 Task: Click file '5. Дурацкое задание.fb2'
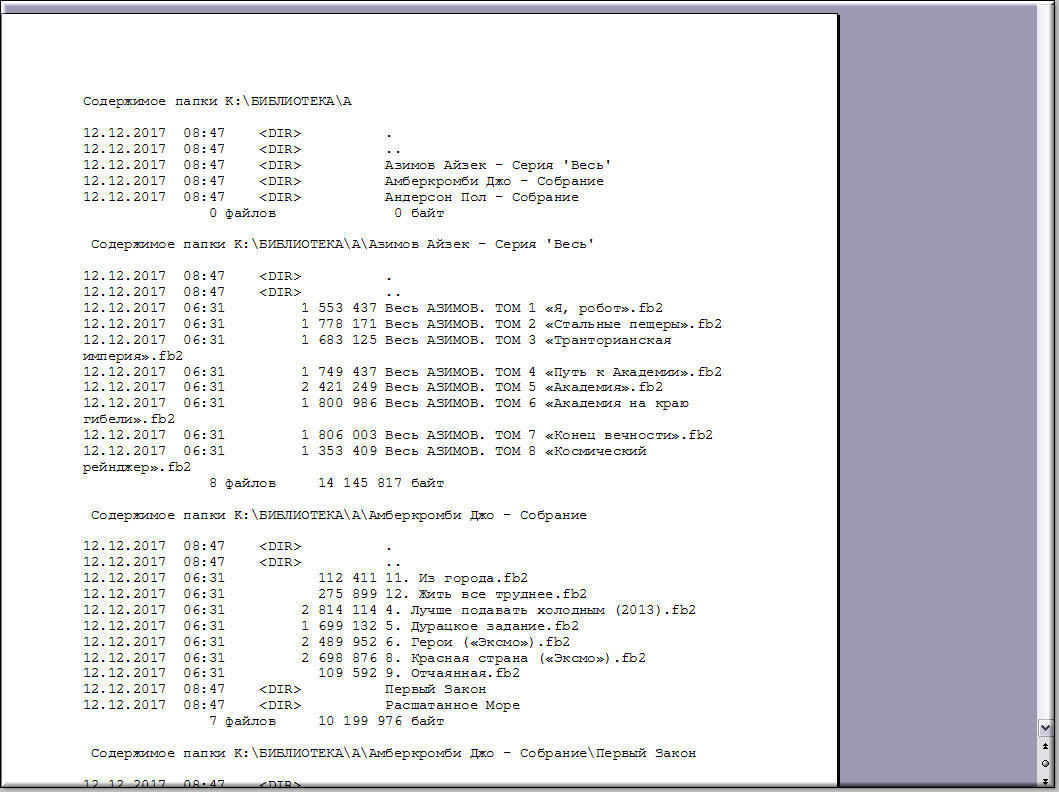coord(481,626)
